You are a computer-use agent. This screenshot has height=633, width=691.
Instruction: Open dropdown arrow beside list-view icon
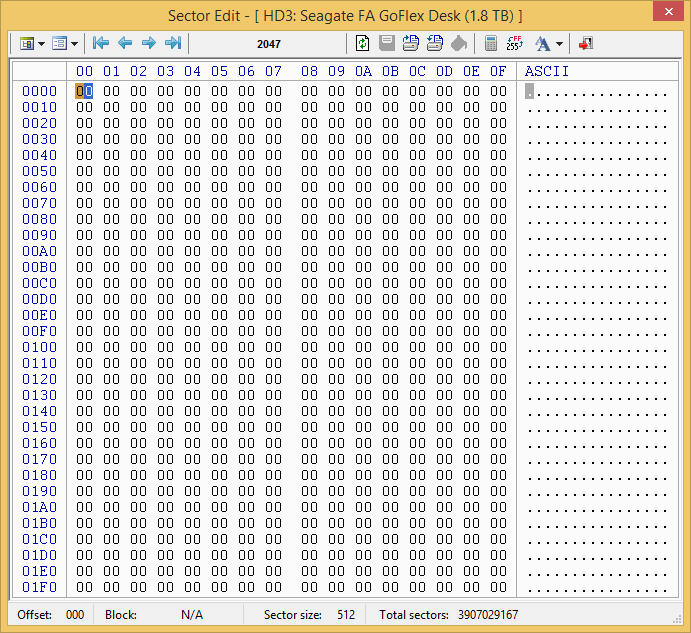(x=74, y=44)
